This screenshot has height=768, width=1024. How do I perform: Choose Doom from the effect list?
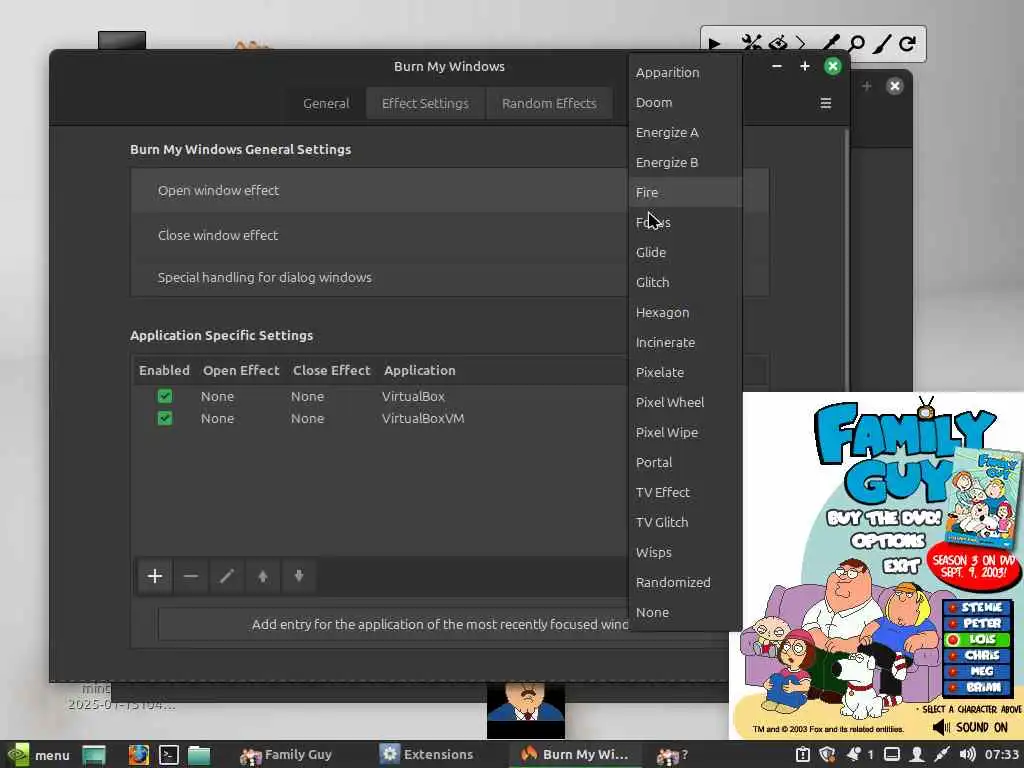click(685, 103)
